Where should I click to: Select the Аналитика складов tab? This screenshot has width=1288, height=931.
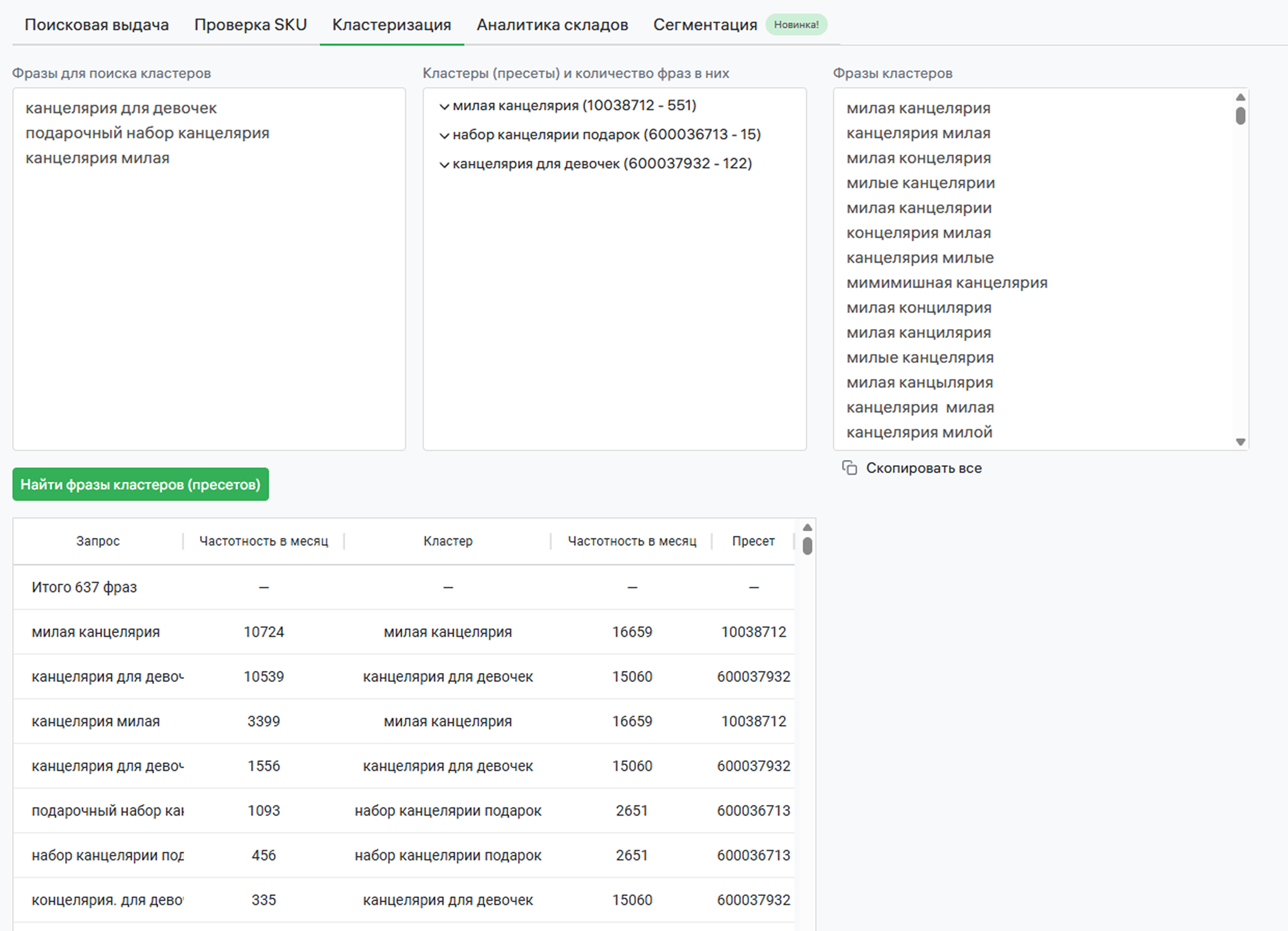(552, 25)
